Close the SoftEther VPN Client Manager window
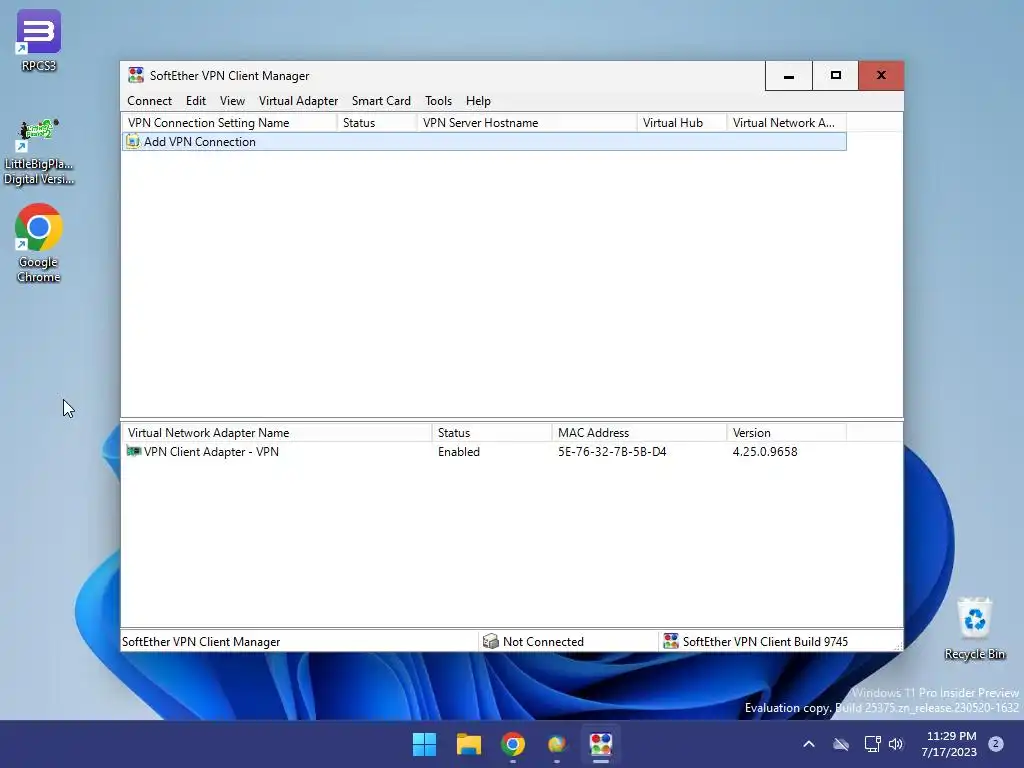The width and height of the screenshot is (1024, 768). click(881, 76)
